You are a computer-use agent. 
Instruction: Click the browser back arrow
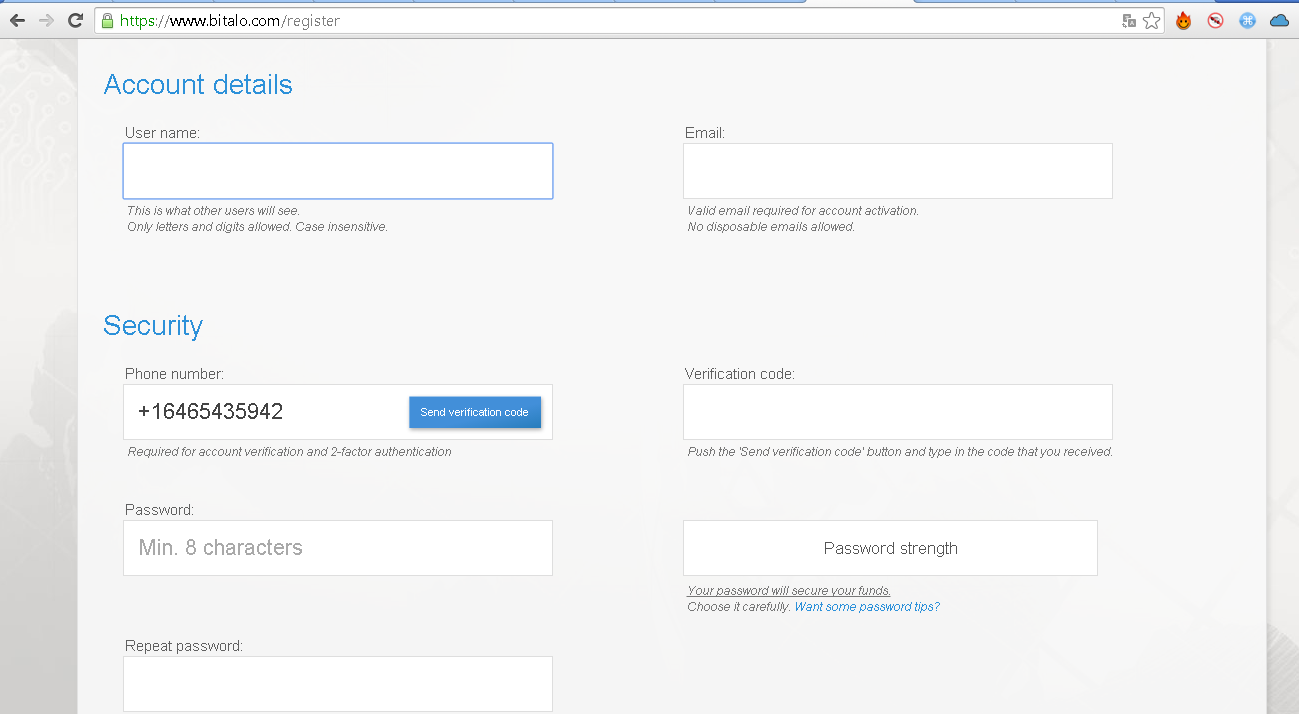(17, 20)
